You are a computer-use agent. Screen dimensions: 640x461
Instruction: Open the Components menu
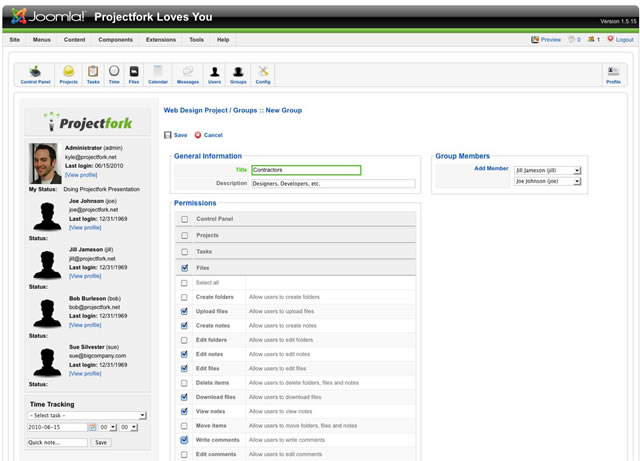click(x=115, y=40)
